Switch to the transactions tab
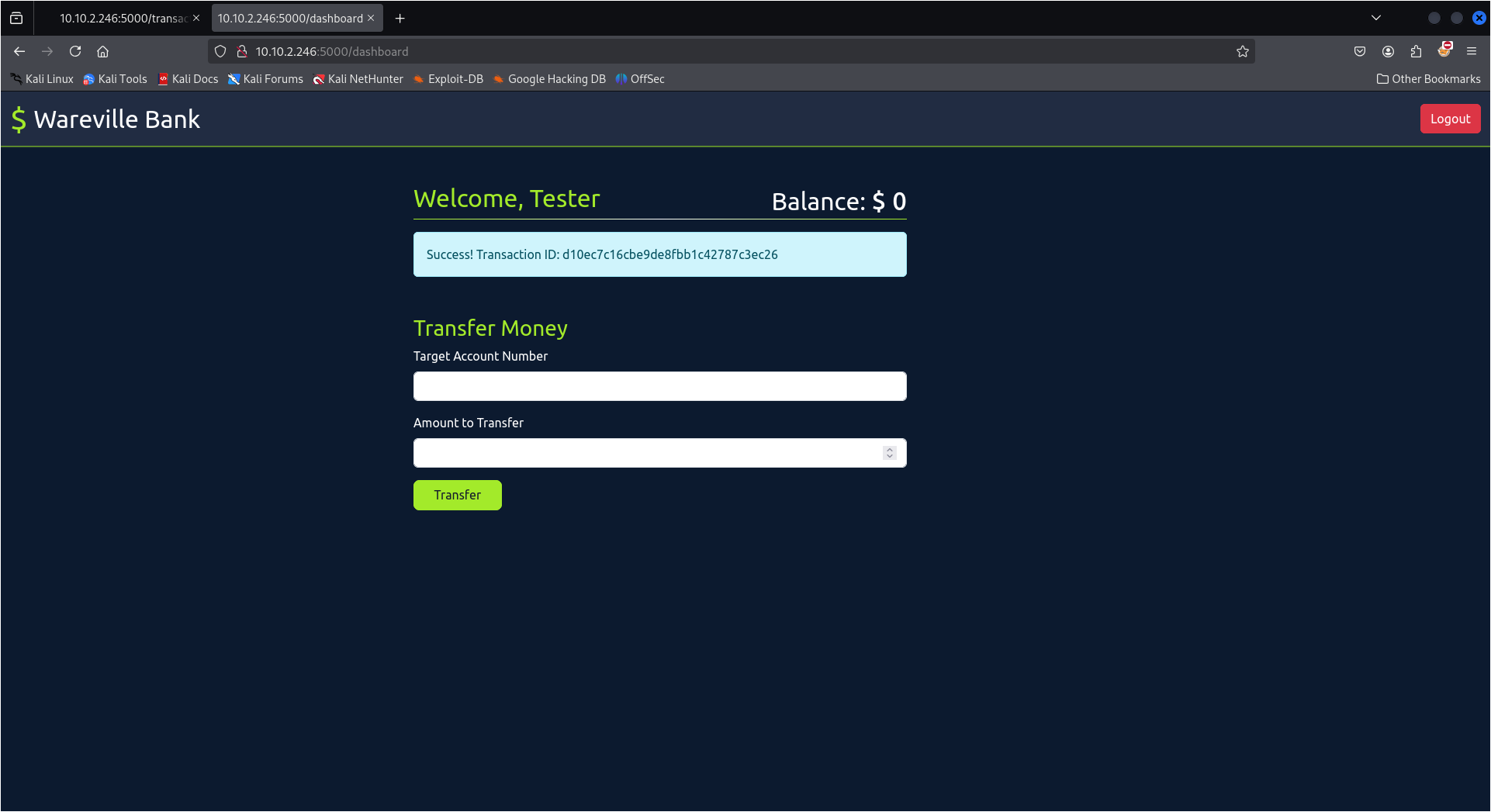This screenshot has height=812, width=1491. coord(123,18)
